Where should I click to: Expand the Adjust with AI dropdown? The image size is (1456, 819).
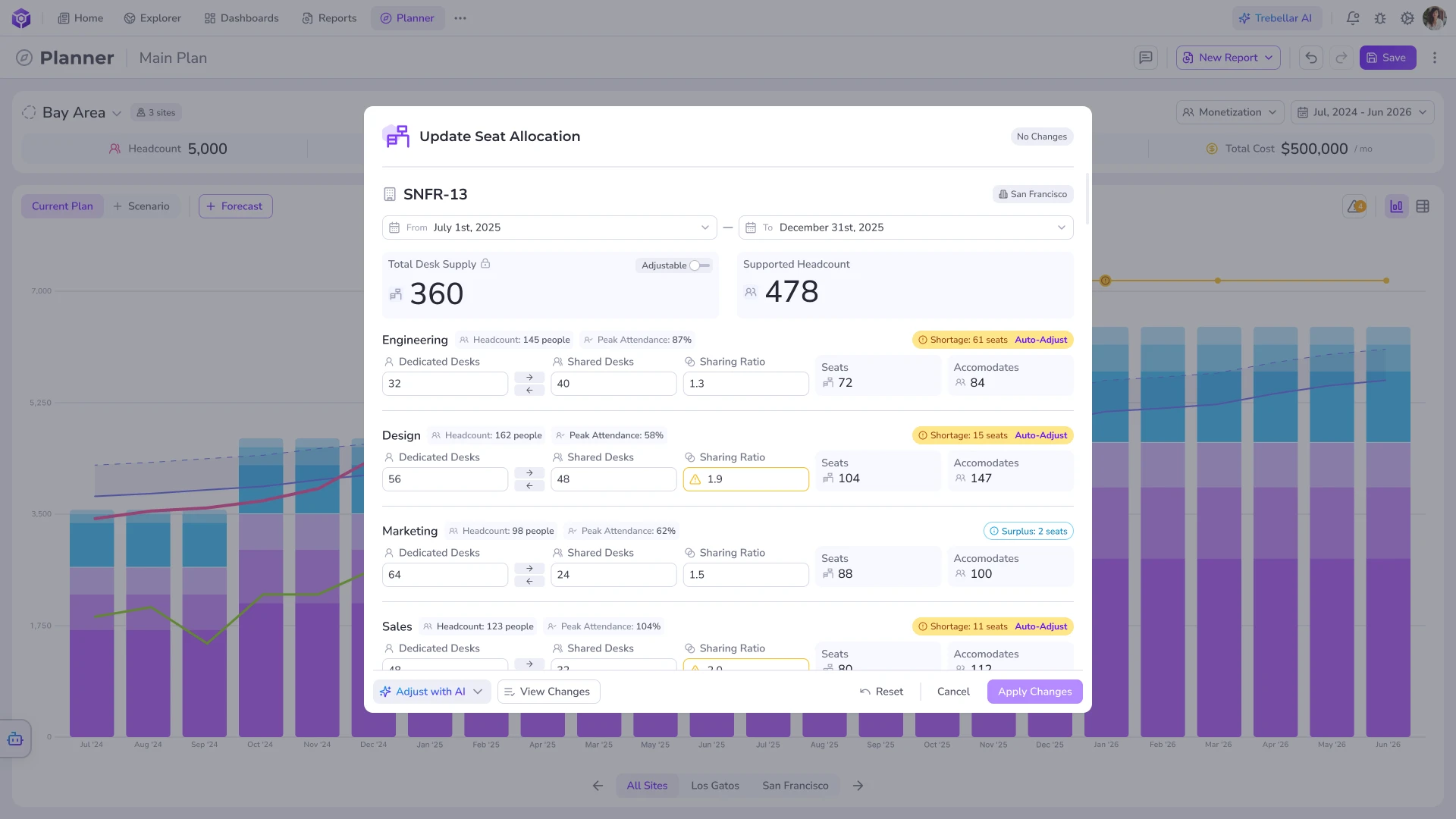coord(478,692)
